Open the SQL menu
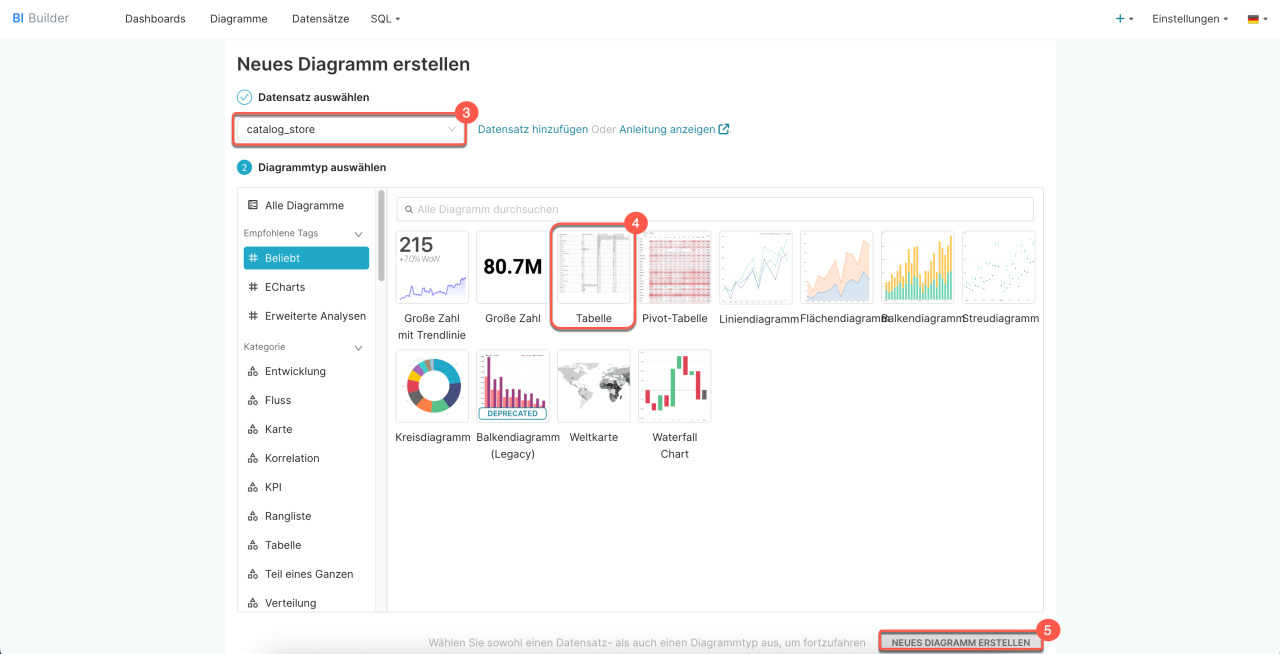The width and height of the screenshot is (1280, 654). [x=384, y=19]
